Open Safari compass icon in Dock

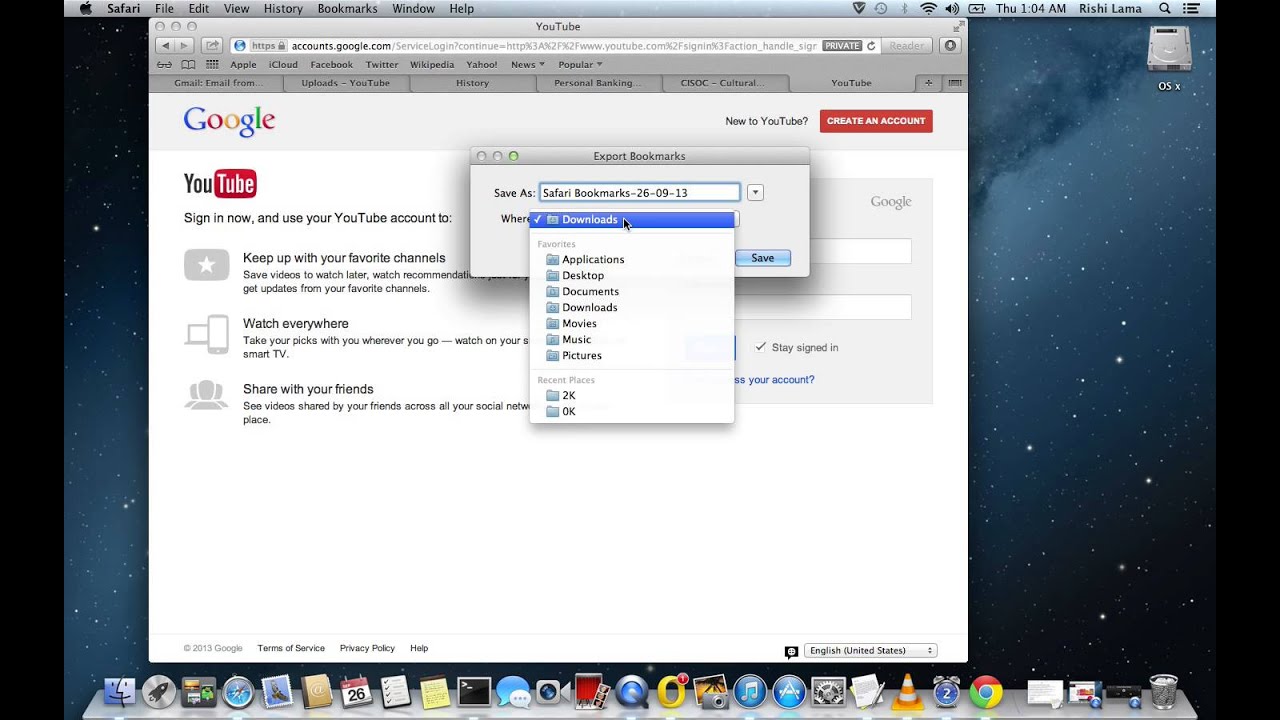click(x=238, y=692)
